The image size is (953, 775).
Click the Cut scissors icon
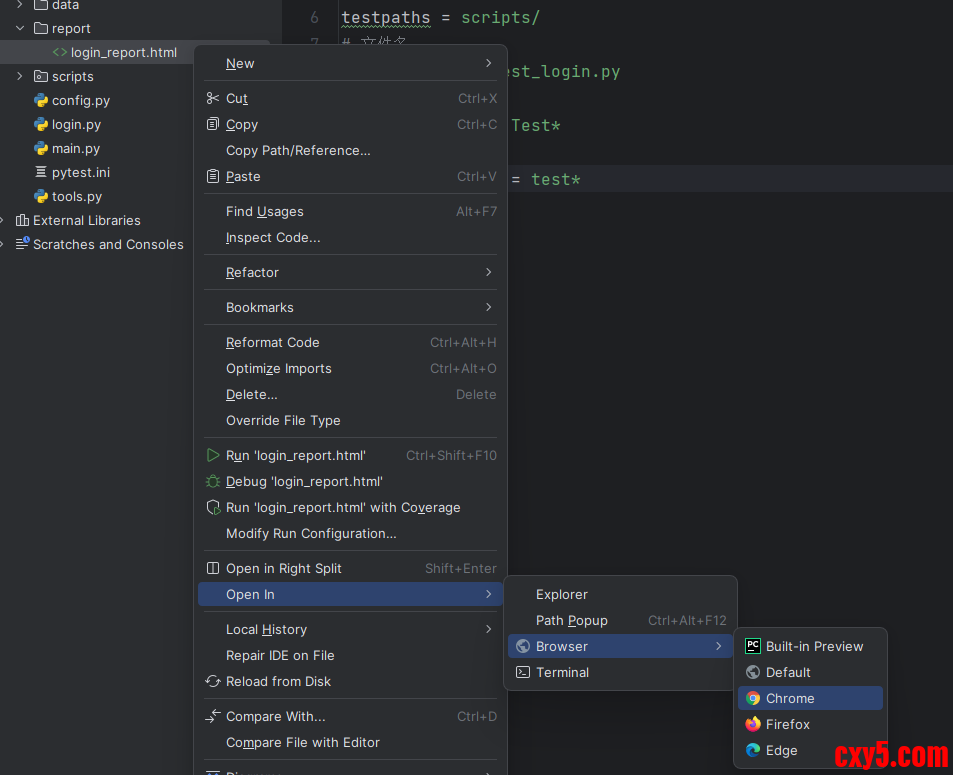(x=212, y=98)
